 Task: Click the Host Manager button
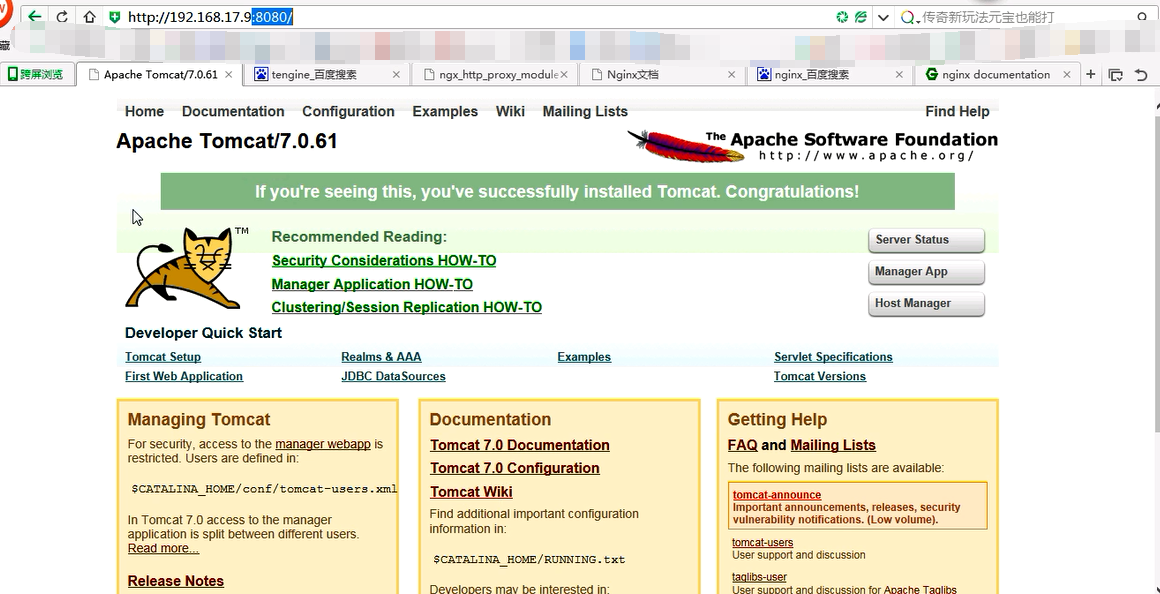tap(926, 303)
